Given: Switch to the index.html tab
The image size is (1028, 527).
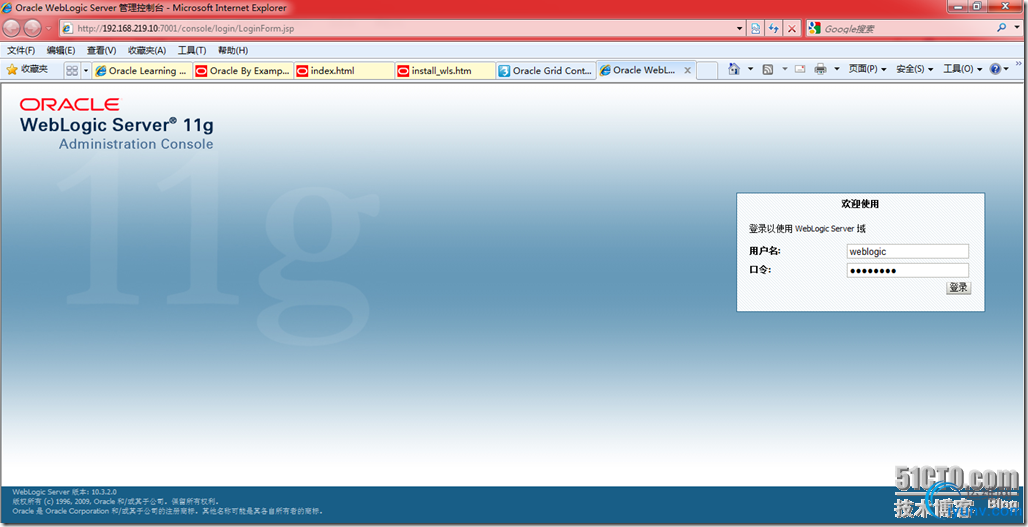Looking at the screenshot, I should point(344,71).
